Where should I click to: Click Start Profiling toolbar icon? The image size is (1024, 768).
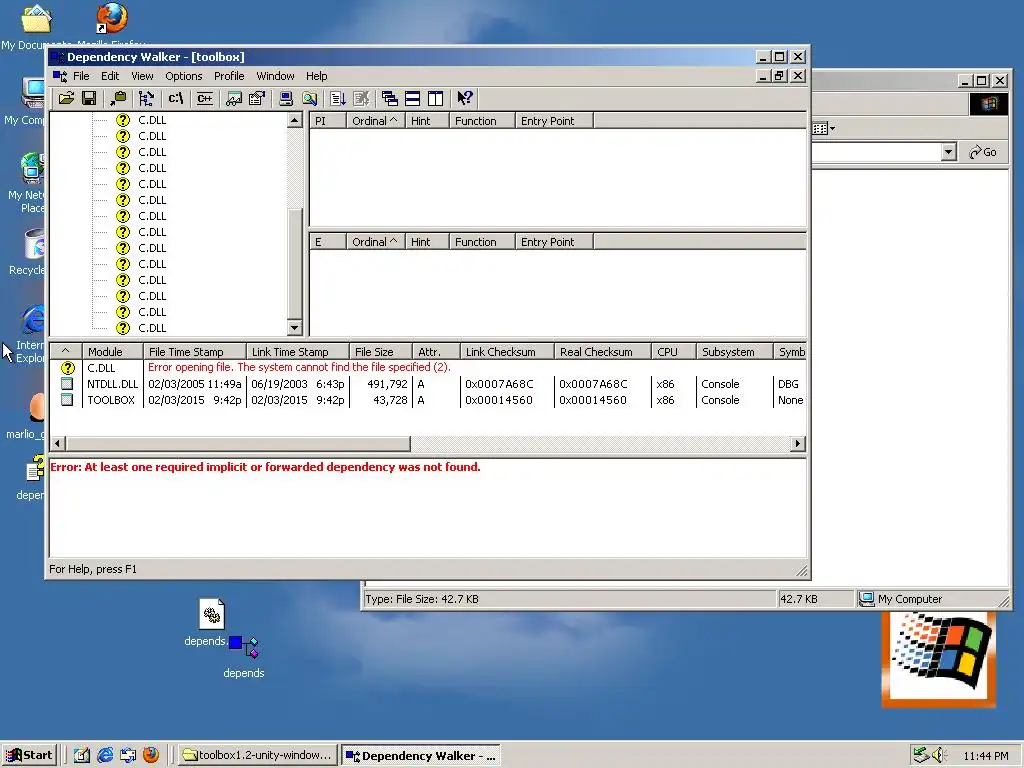[338, 99]
